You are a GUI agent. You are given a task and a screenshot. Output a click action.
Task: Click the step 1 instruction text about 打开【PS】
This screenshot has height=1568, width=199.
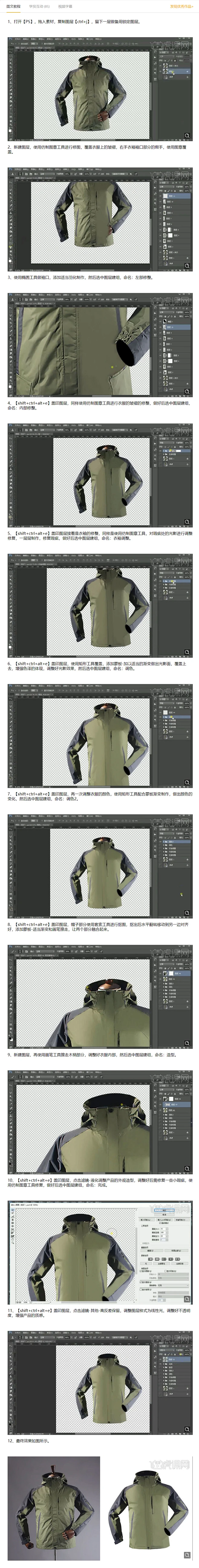click(73, 21)
